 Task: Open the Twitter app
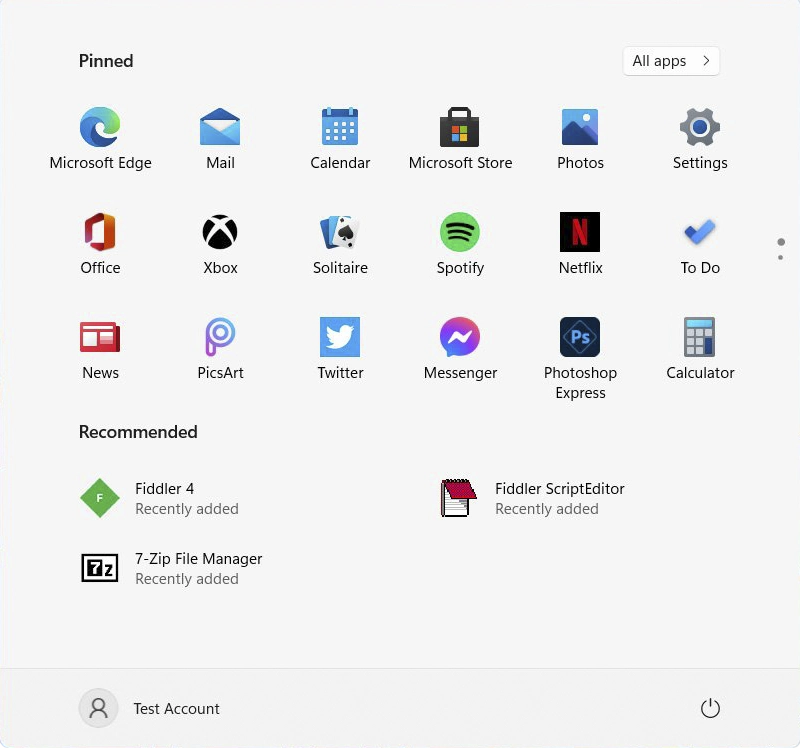(x=340, y=338)
